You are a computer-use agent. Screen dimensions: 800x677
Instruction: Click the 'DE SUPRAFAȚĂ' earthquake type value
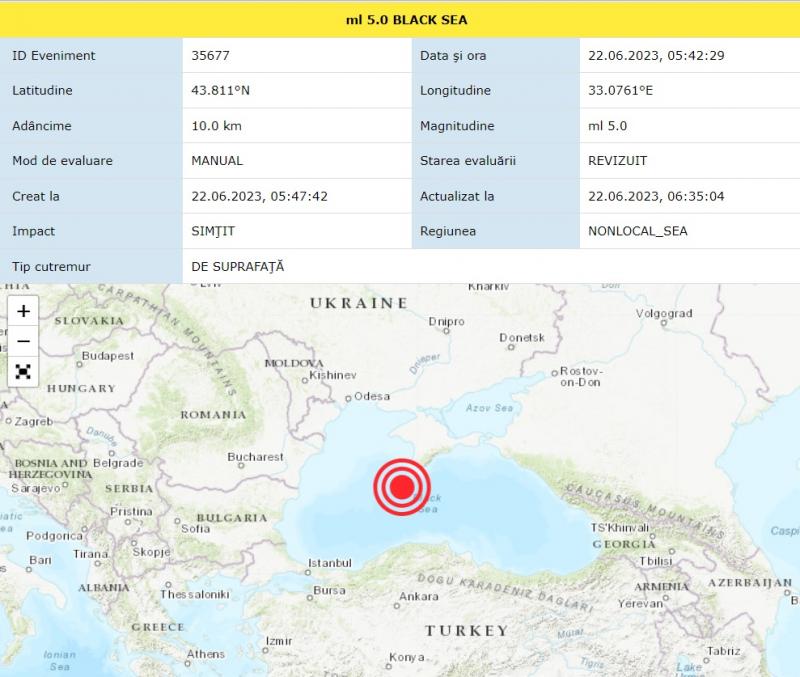pos(238,266)
